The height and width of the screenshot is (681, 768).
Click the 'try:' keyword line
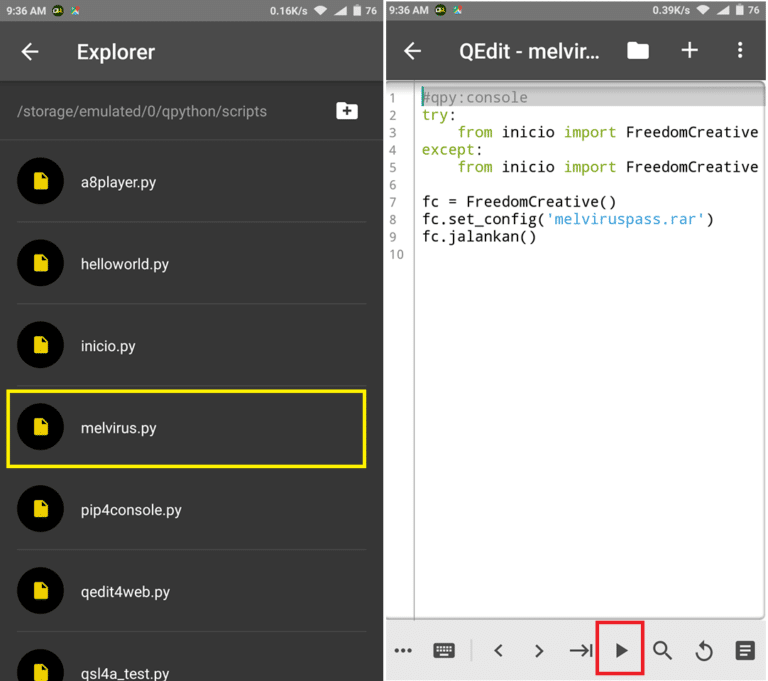[x=439, y=115]
